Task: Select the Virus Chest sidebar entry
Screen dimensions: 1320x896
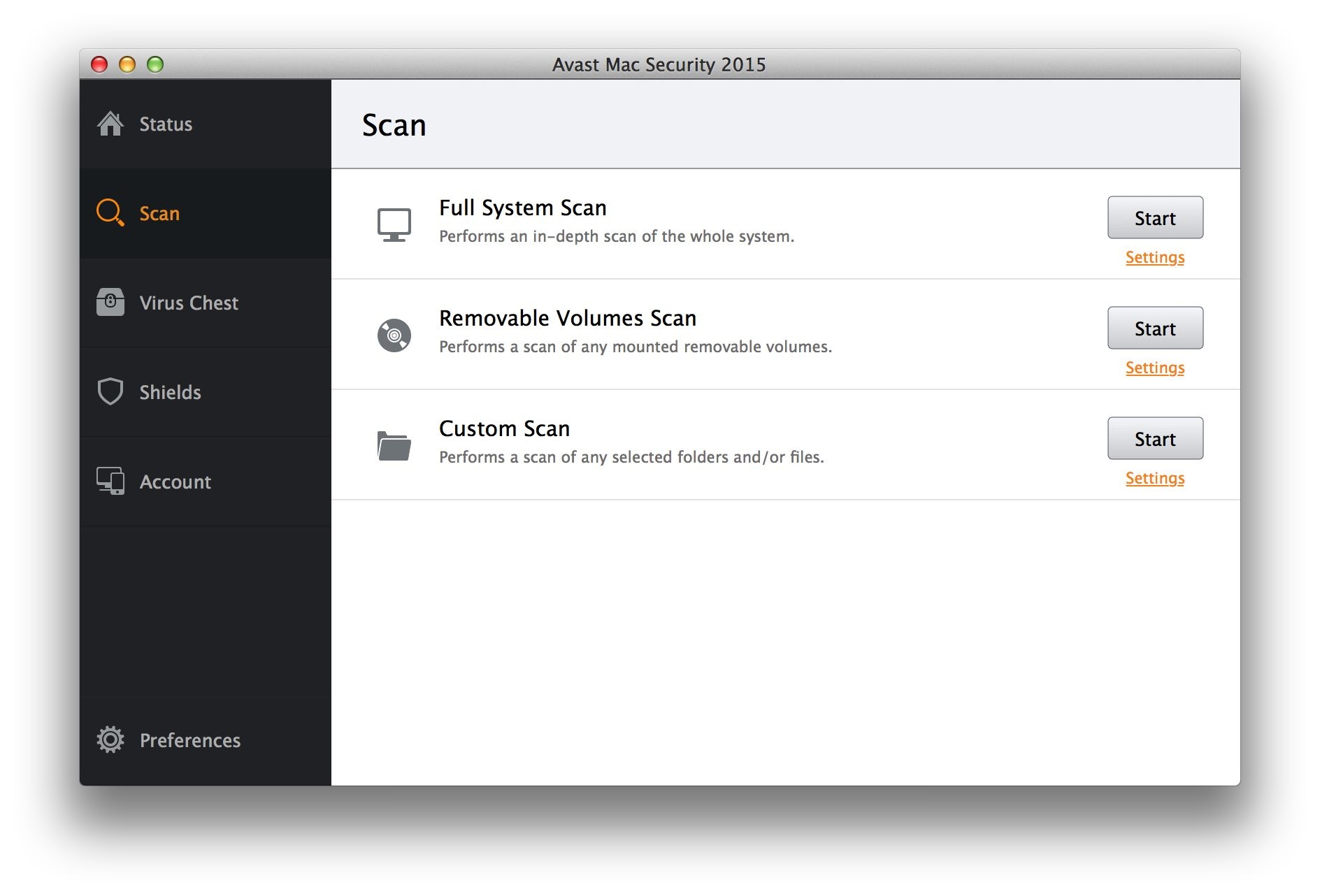Action: [x=189, y=303]
